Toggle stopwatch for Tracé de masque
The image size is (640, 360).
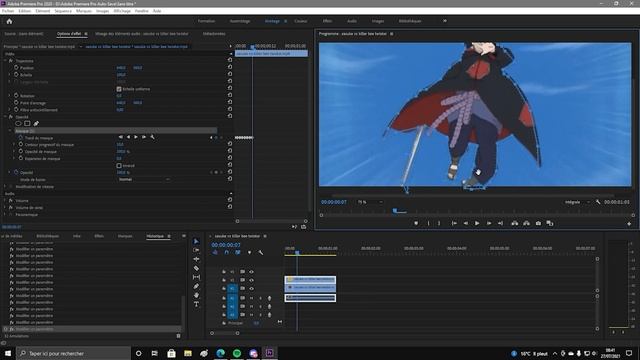(20, 138)
